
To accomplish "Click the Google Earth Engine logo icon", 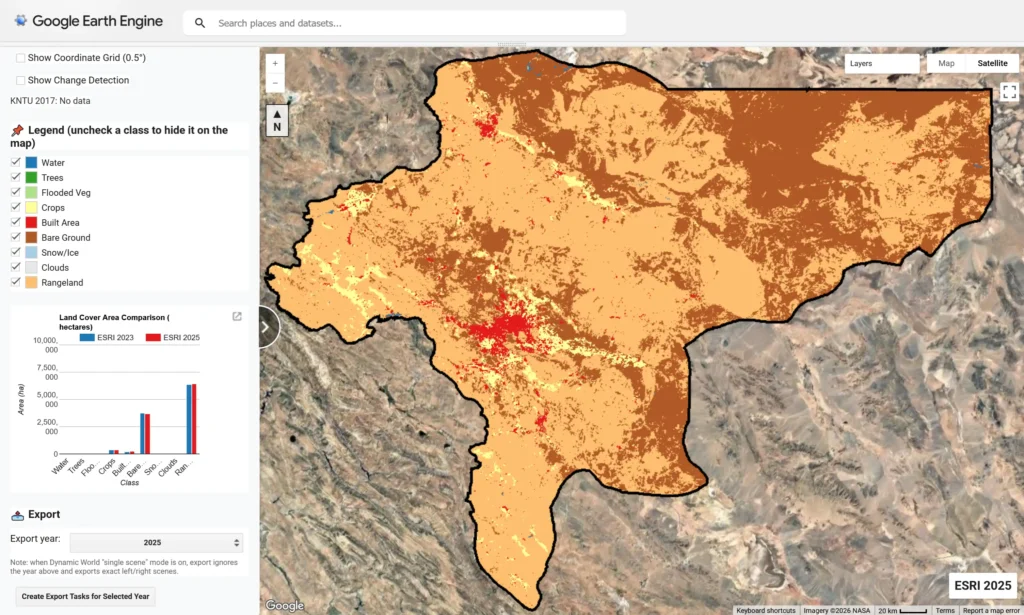I will (x=21, y=21).
